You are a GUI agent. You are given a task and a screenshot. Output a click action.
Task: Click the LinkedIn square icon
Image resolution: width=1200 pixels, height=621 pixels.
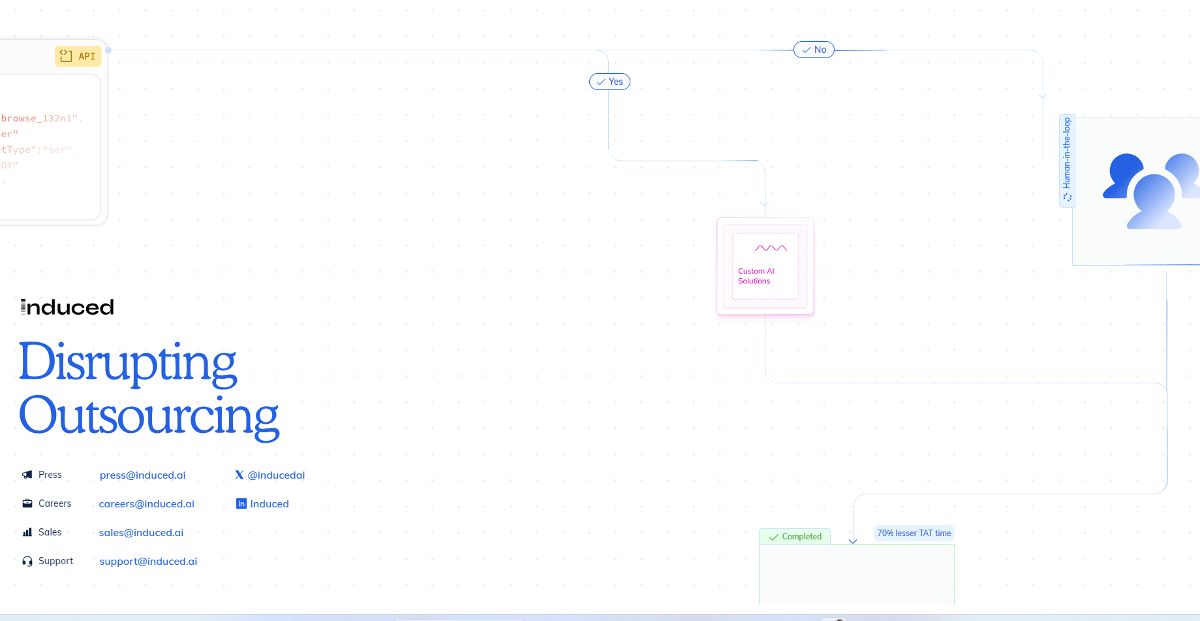coord(240,503)
